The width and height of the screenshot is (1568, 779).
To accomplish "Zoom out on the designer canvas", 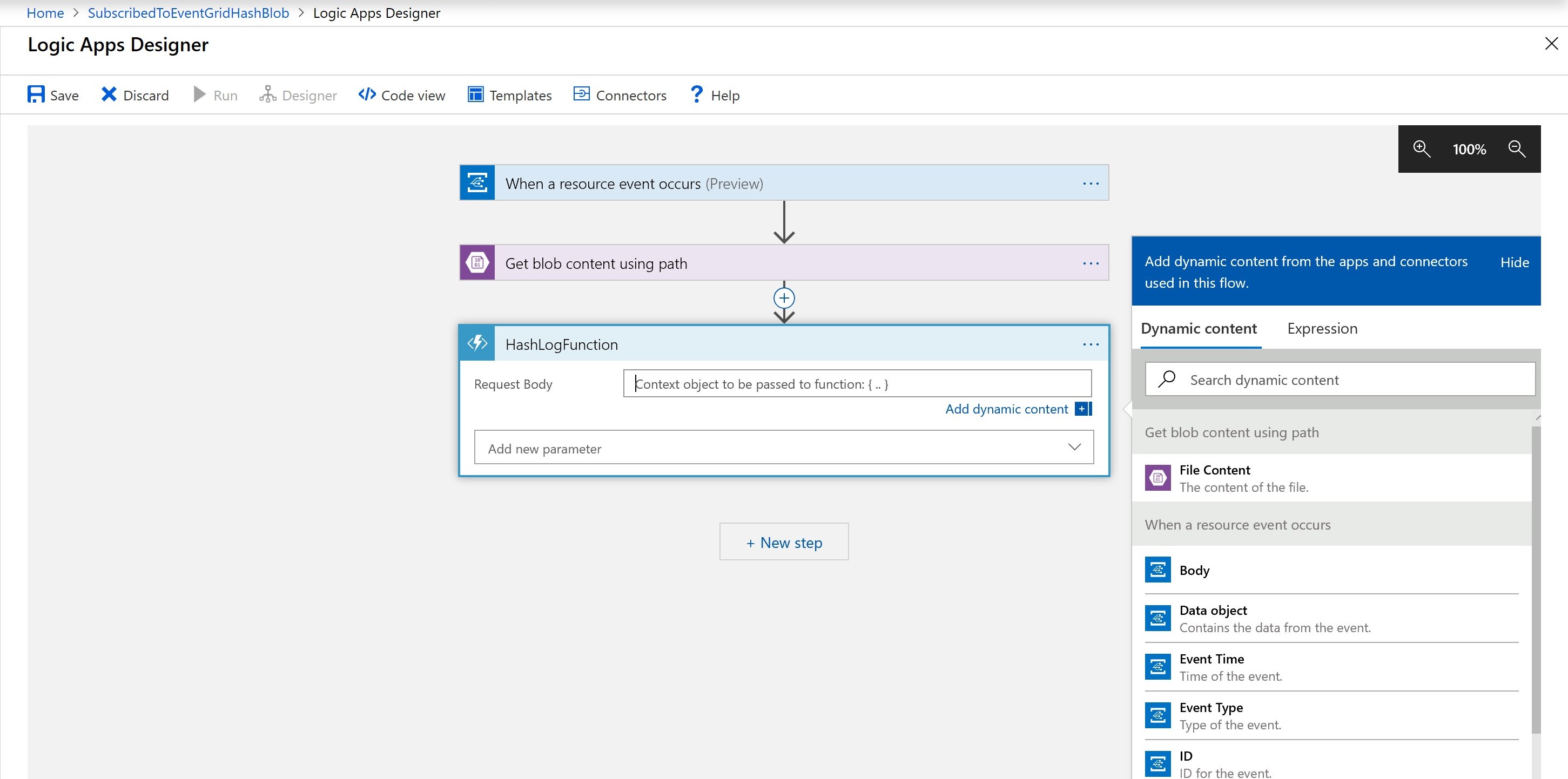I will [1516, 148].
